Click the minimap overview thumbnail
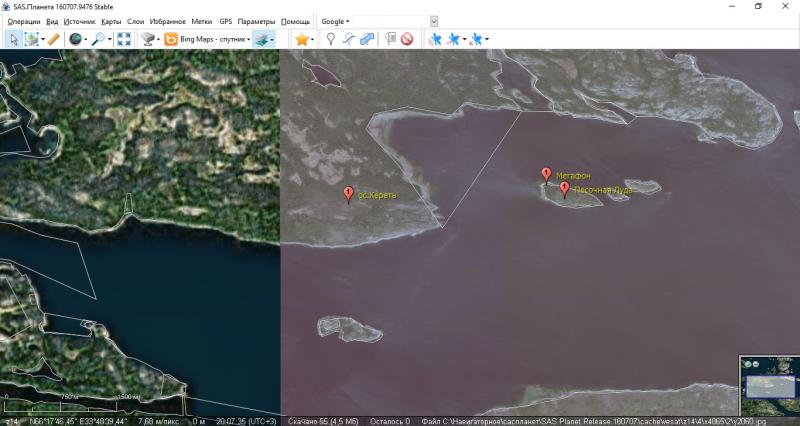Viewport: 800px width, 426px height. tap(768, 385)
